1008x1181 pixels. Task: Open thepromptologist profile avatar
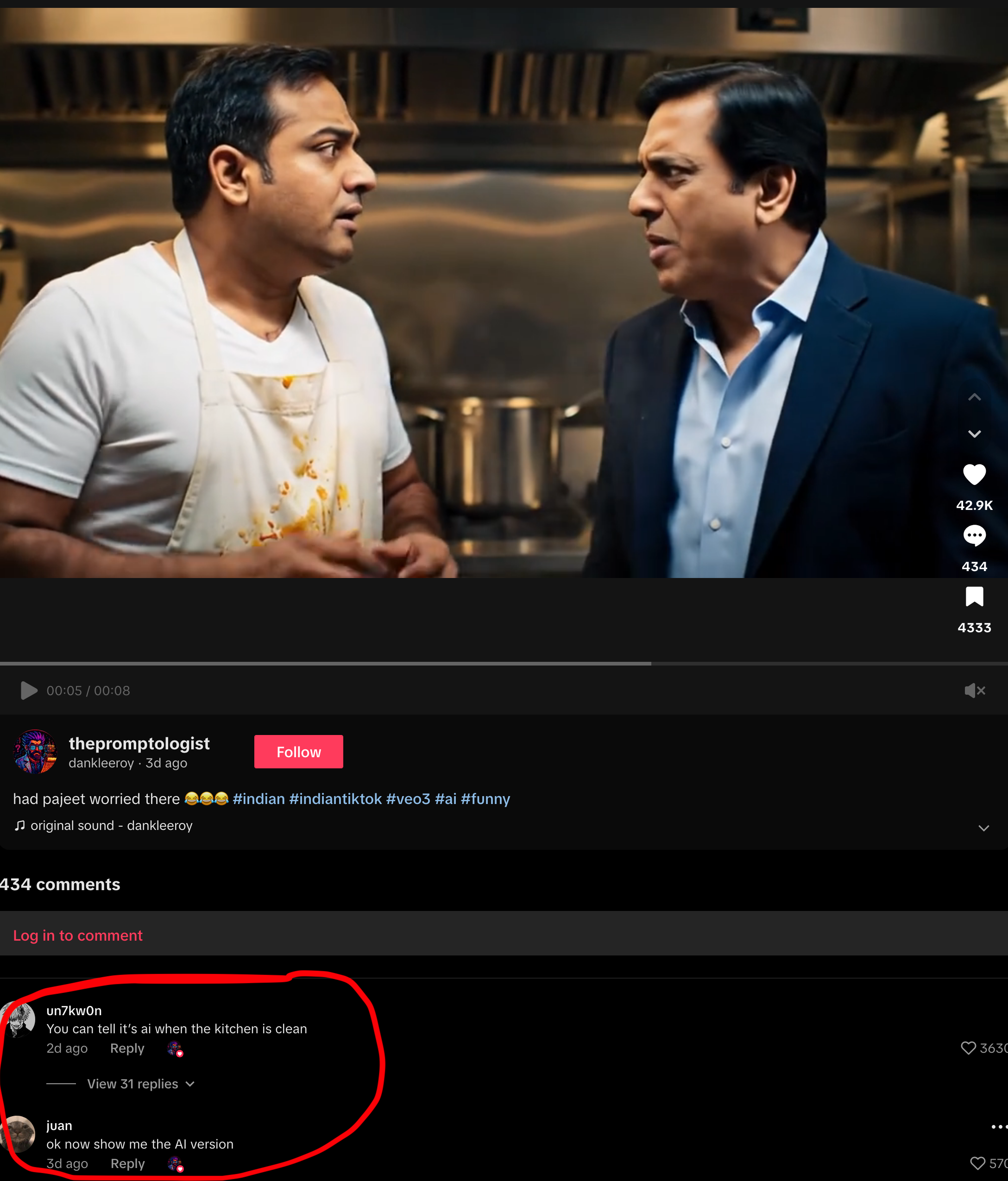35,751
